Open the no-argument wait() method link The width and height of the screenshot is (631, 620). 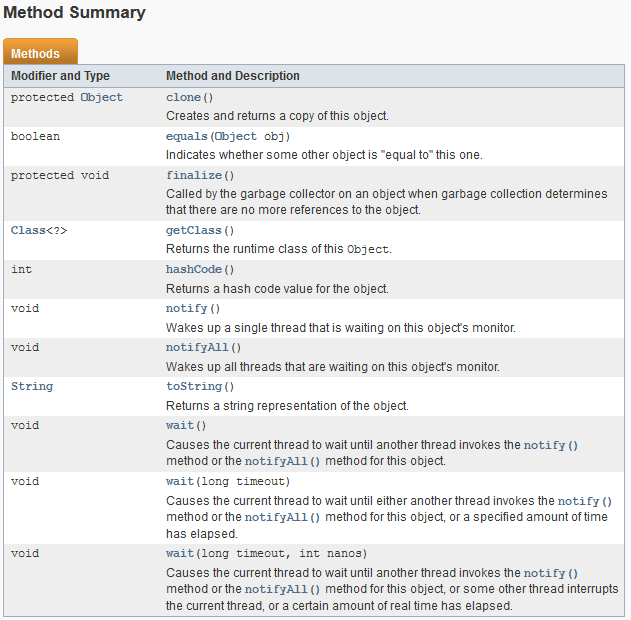click(179, 425)
